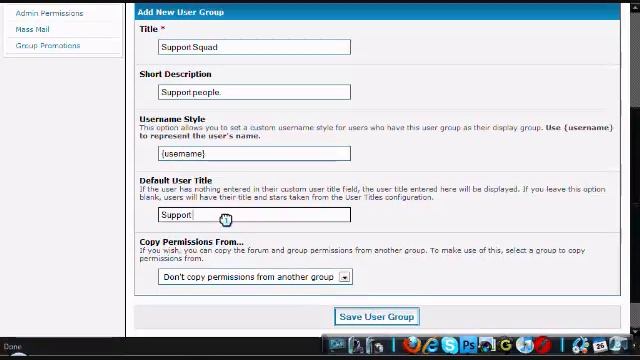
Task: Open Admin Permissions in sidebar
Action: 49,13
